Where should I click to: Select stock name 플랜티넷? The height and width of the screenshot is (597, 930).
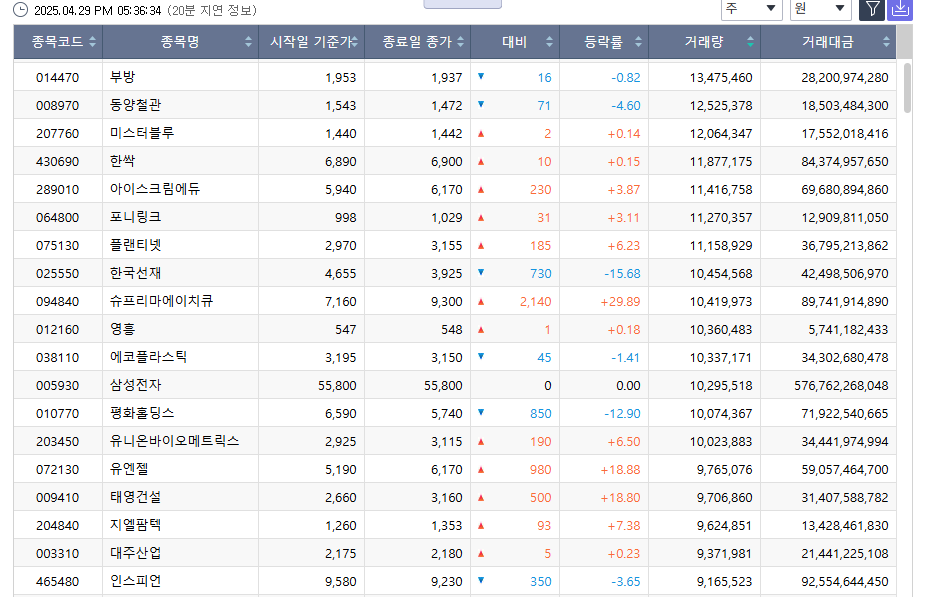pyautogui.click(x=135, y=245)
